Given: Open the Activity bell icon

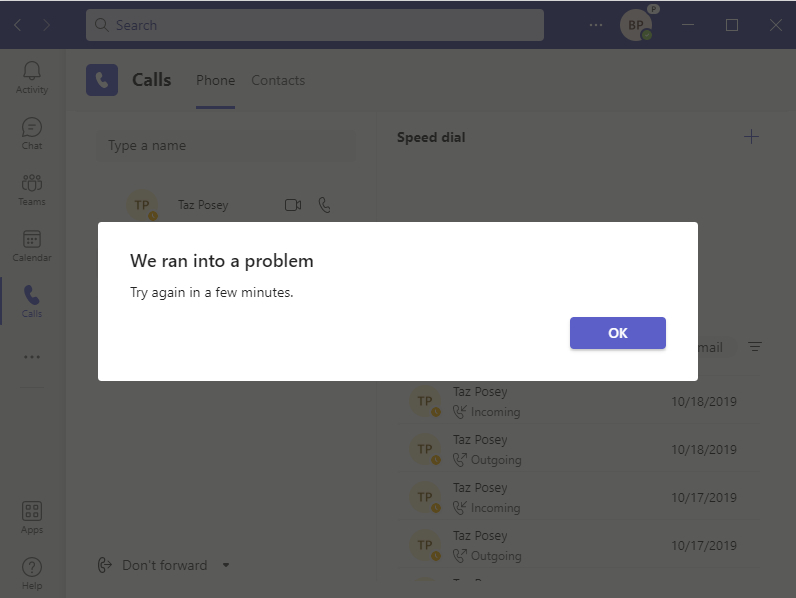Looking at the screenshot, I should pos(31,77).
